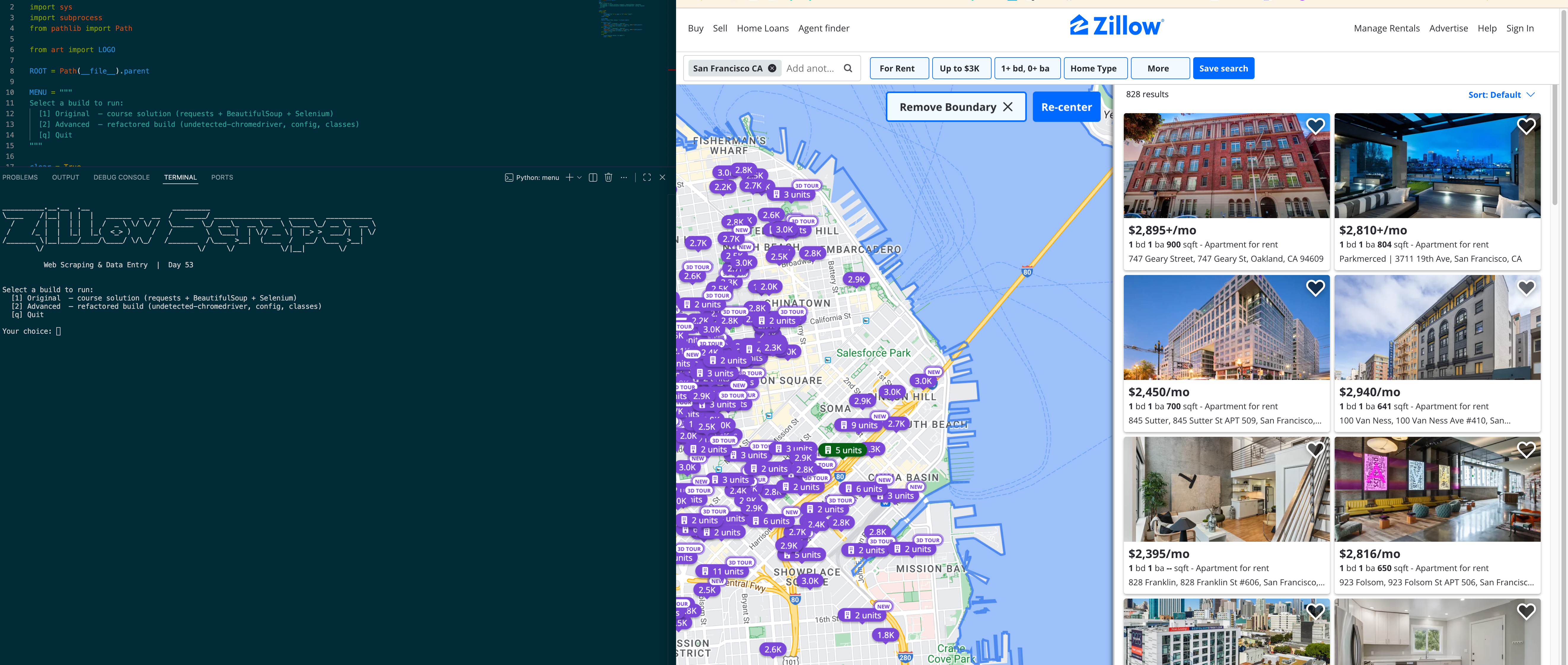Image resolution: width=1568 pixels, height=665 pixels.
Task: Click the Zillow logo
Action: (1116, 25)
